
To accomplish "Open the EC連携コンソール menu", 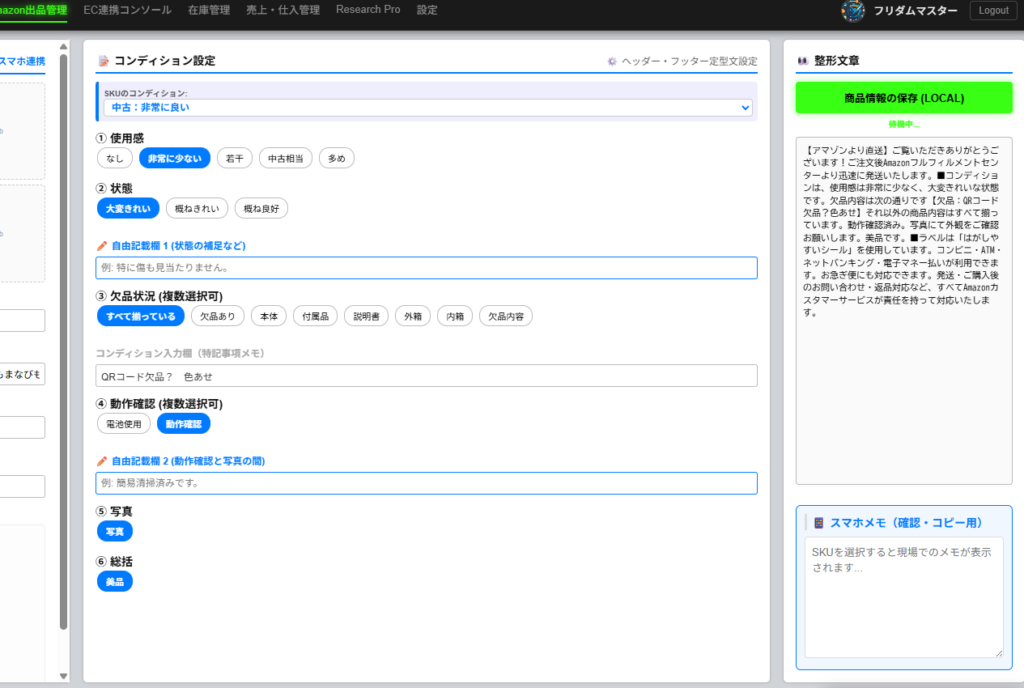I will point(127,10).
